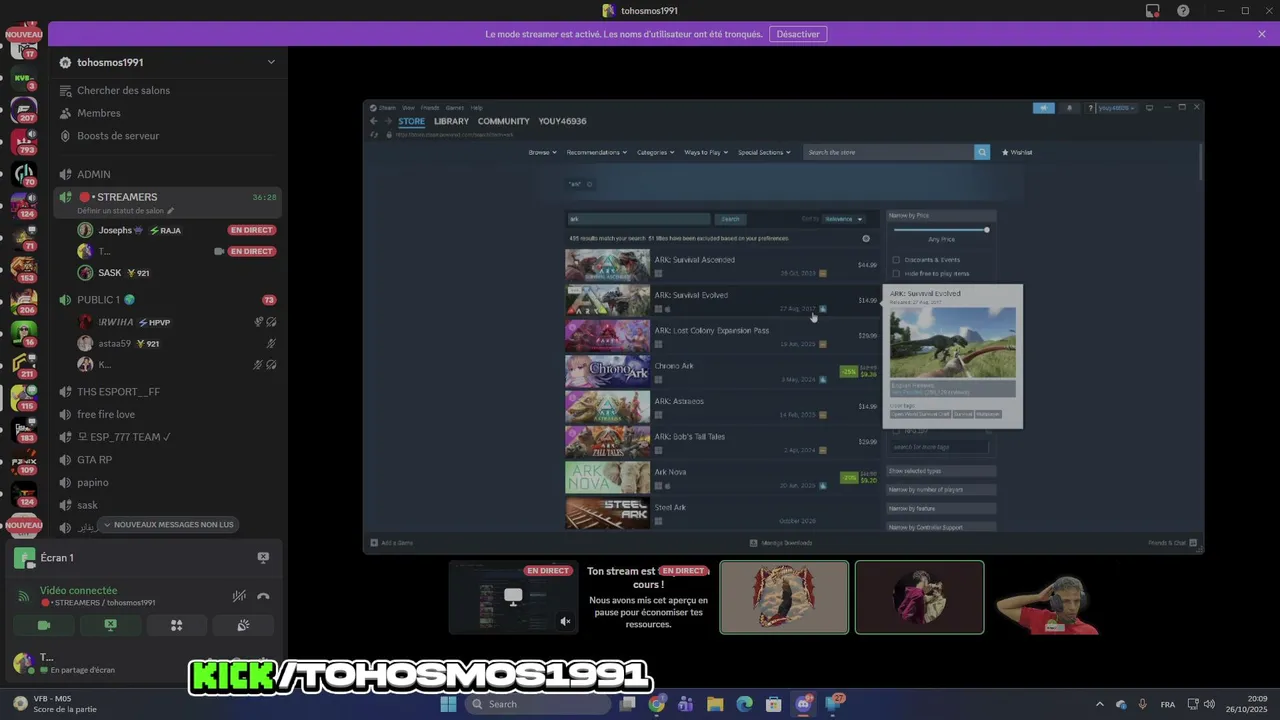Adjust the Narrow by Price slider handle

pos(986,230)
